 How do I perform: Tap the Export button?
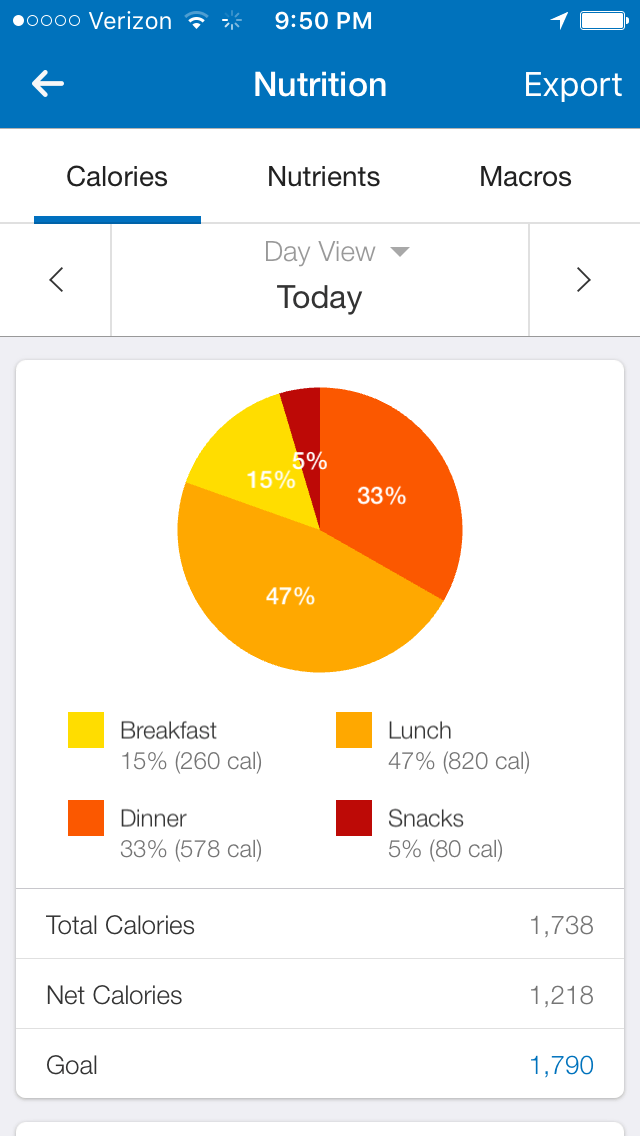tap(573, 85)
